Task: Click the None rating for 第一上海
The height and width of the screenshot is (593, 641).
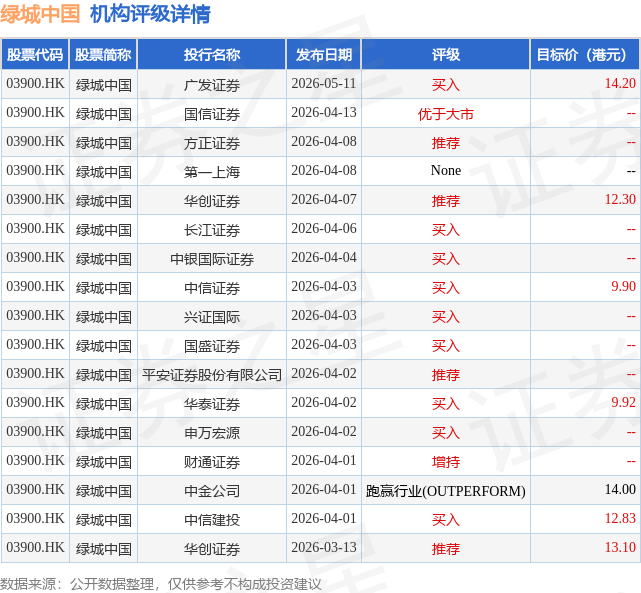Action: 446,170
